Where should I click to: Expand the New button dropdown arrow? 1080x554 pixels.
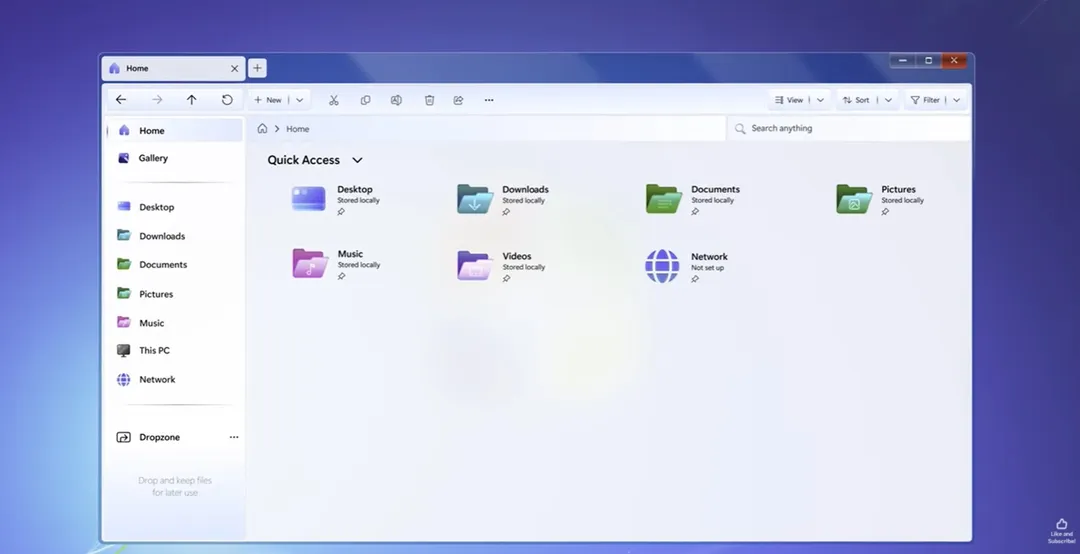tap(300, 100)
